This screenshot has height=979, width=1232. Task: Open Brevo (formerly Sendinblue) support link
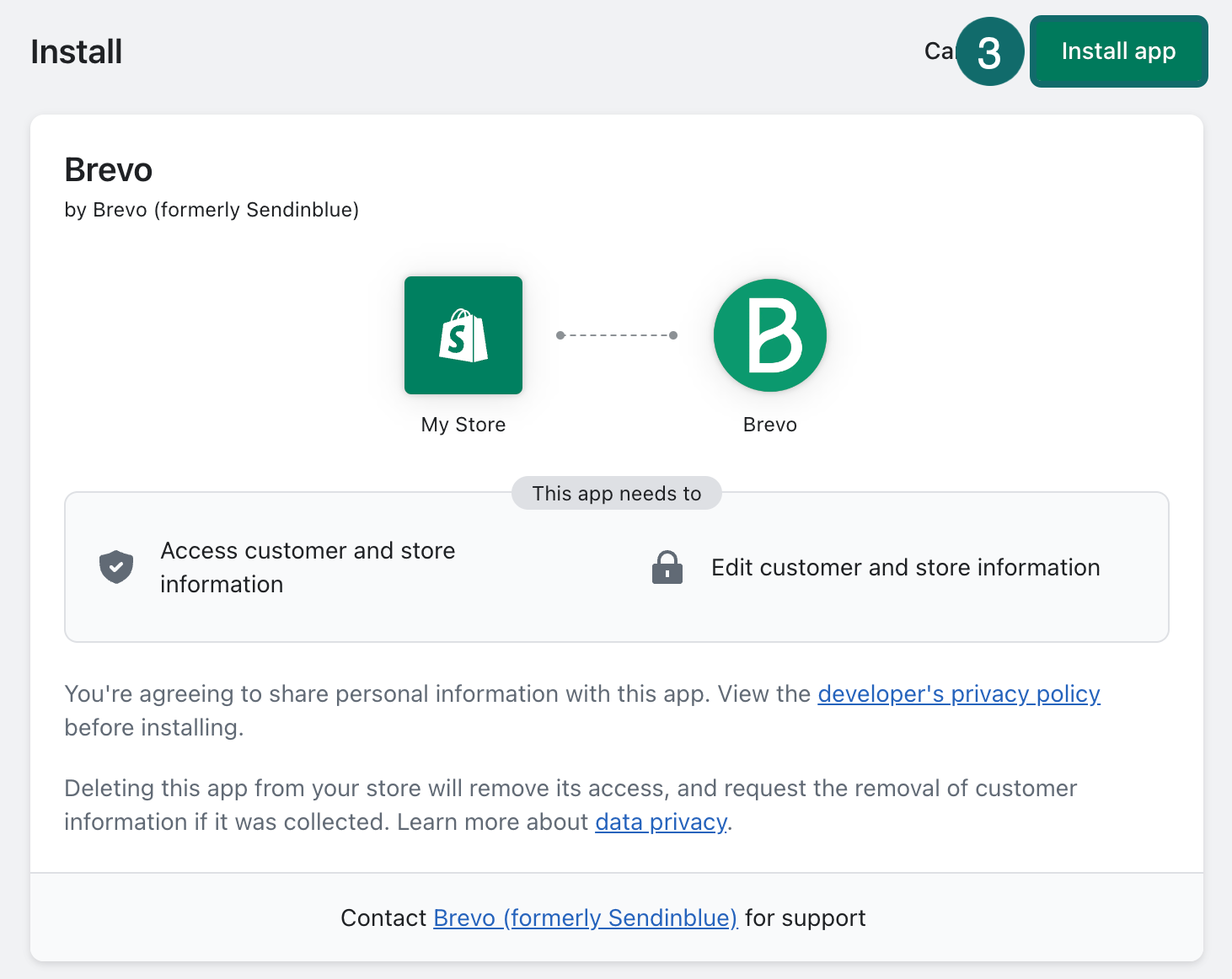(585, 917)
